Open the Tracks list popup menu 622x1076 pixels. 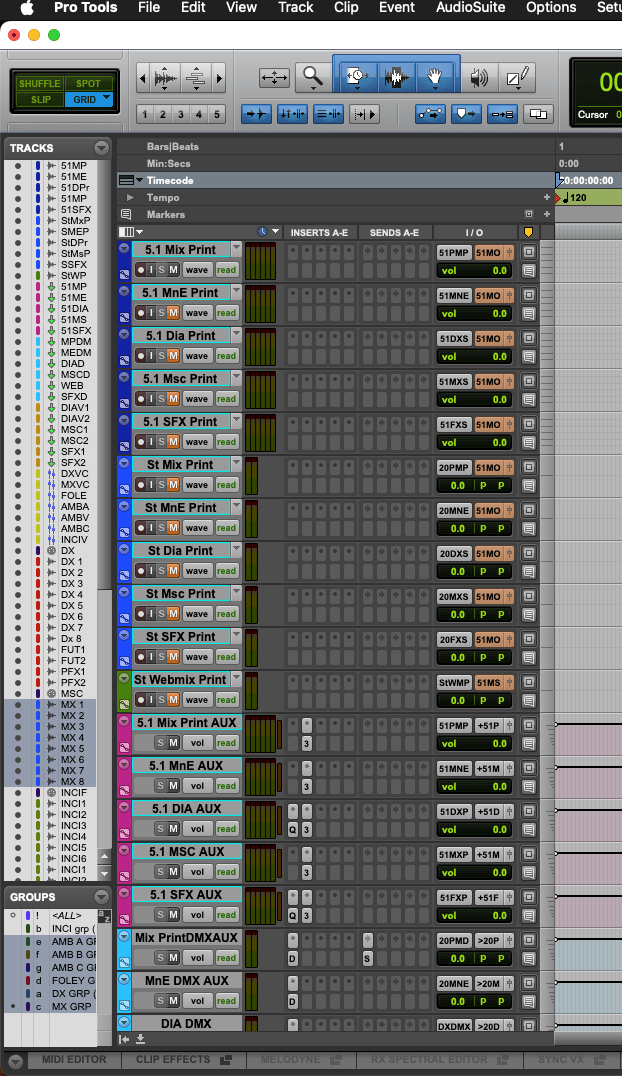(102, 148)
